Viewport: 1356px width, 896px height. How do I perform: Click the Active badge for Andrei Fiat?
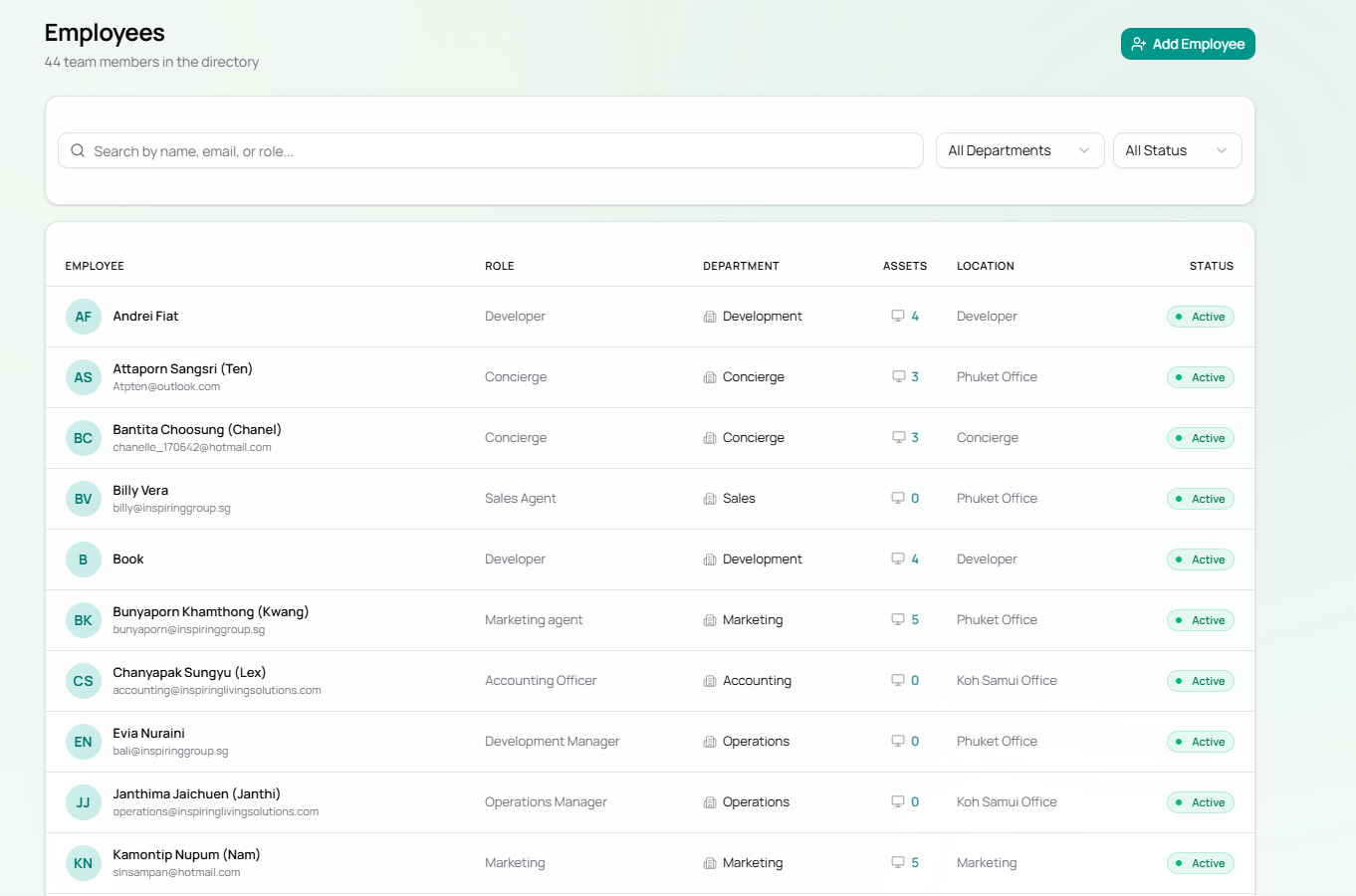pos(1201,317)
